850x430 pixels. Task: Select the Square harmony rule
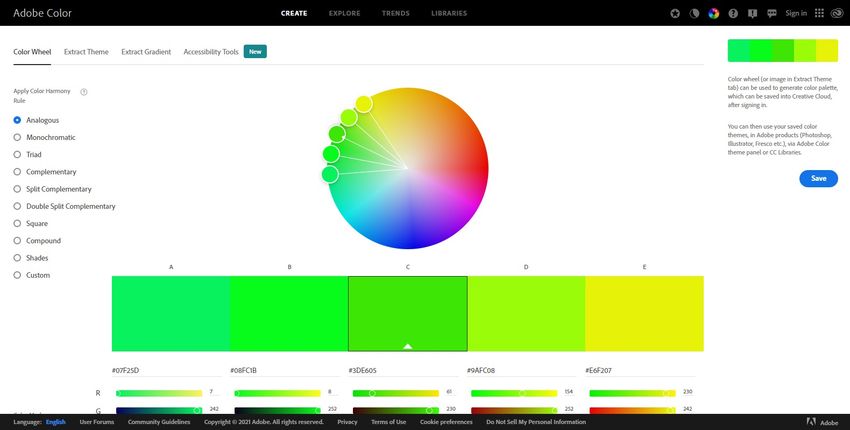[31, 223]
